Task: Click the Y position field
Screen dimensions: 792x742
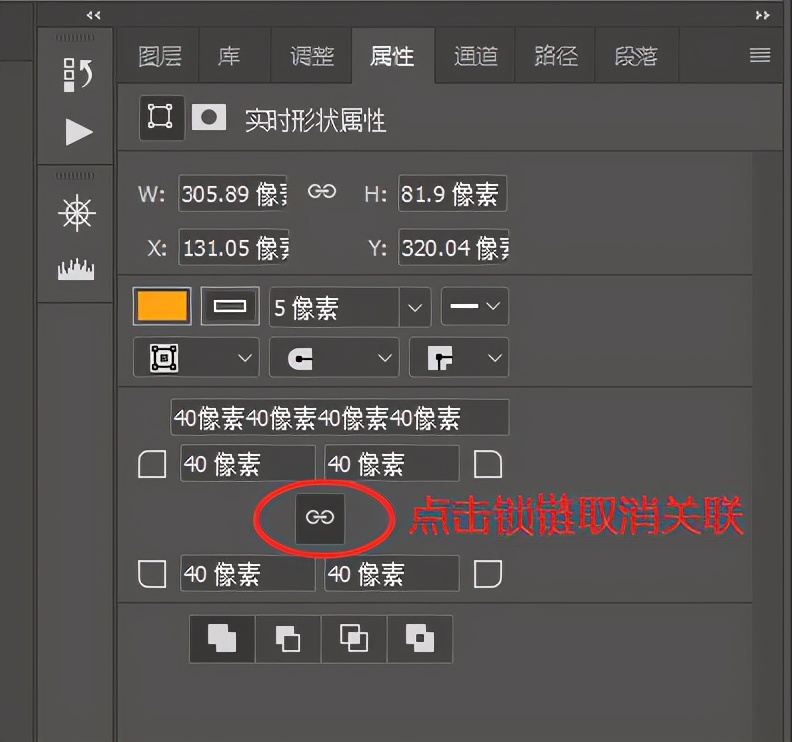Action: 454,247
